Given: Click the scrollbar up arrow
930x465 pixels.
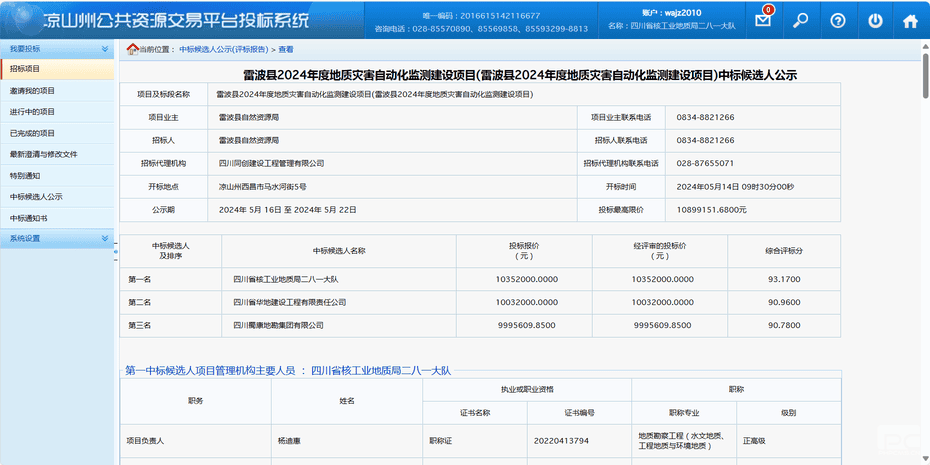Looking at the screenshot, I should [x=924, y=46].
